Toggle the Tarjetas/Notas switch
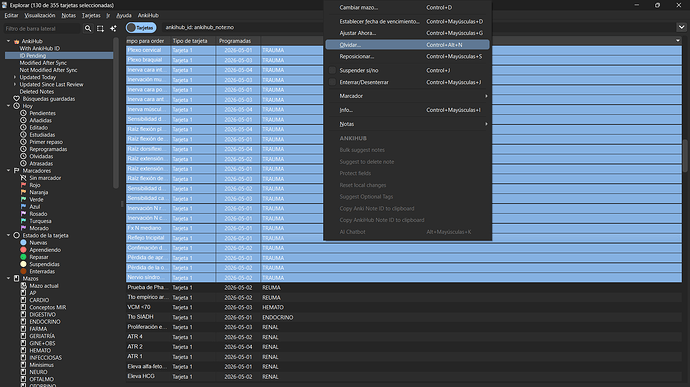 tap(141, 27)
